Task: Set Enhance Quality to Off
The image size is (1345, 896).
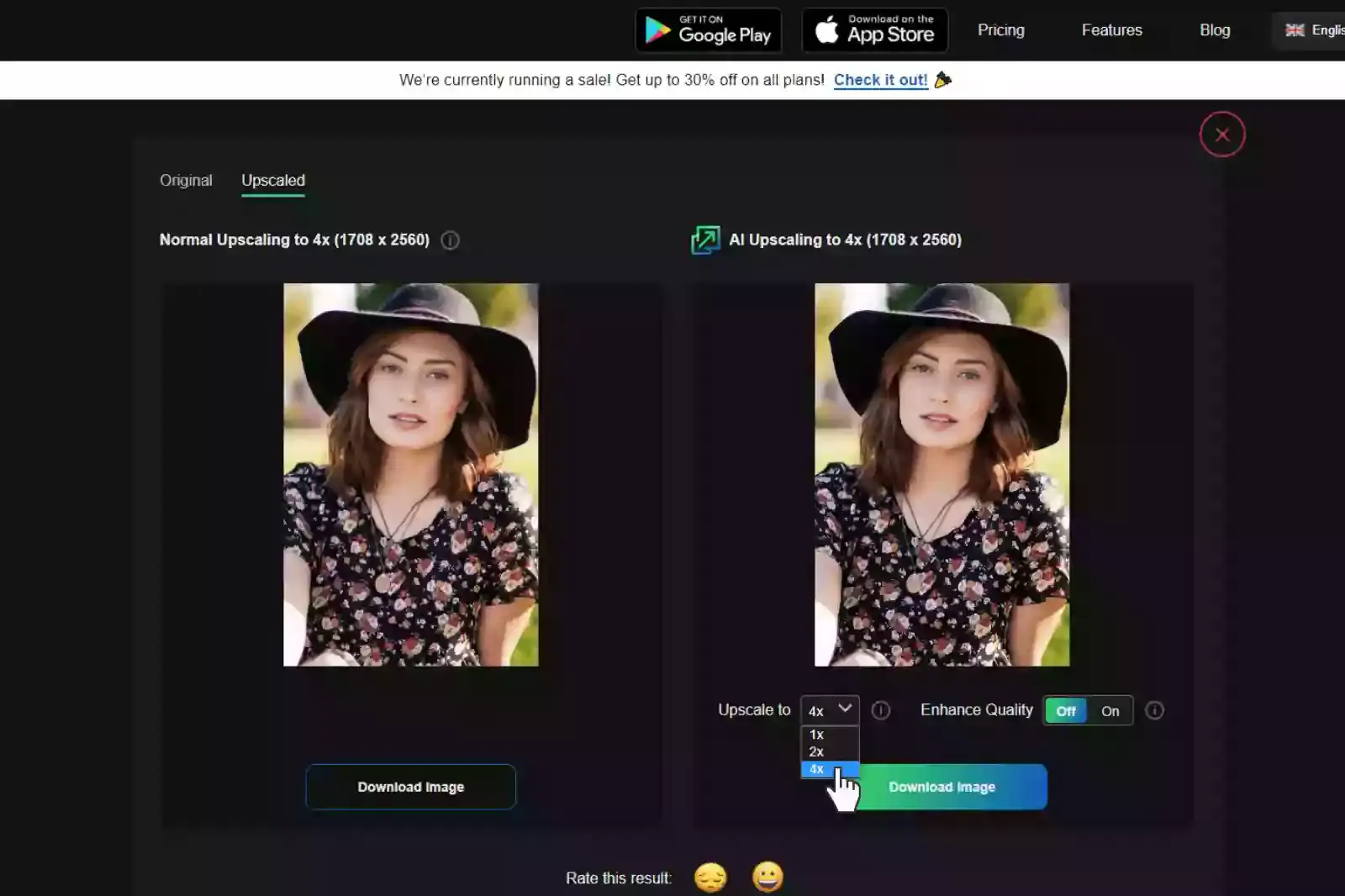Action: [1066, 711]
